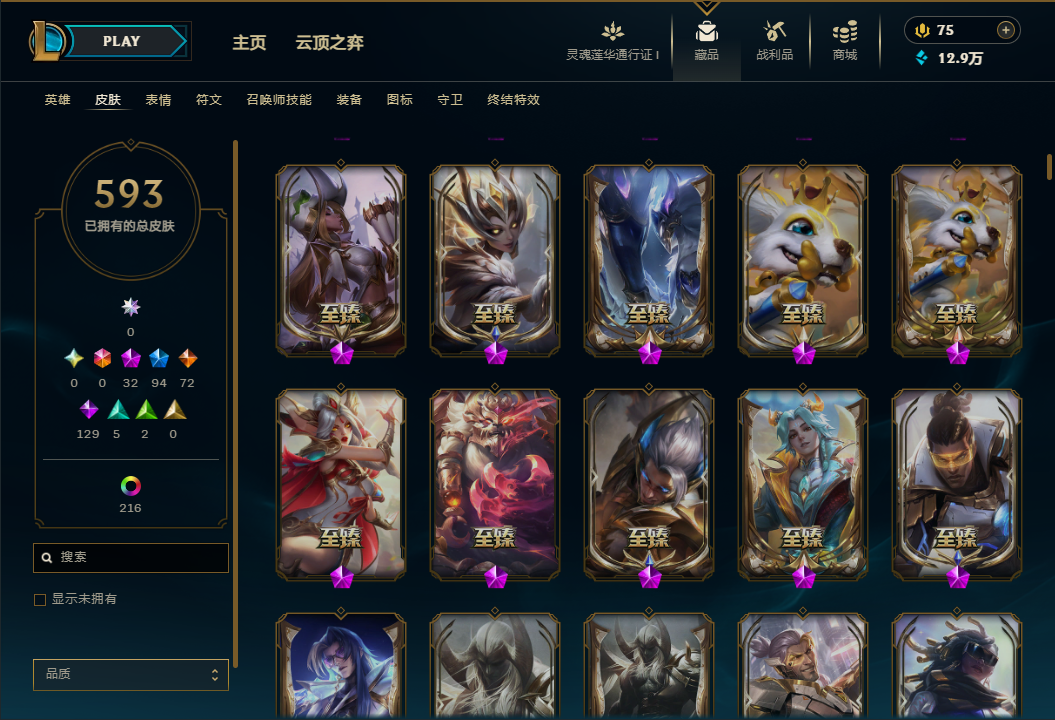The height and width of the screenshot is (720, 1055).
Task: Open the 战利品 loot icon
Action: [774, 31]
